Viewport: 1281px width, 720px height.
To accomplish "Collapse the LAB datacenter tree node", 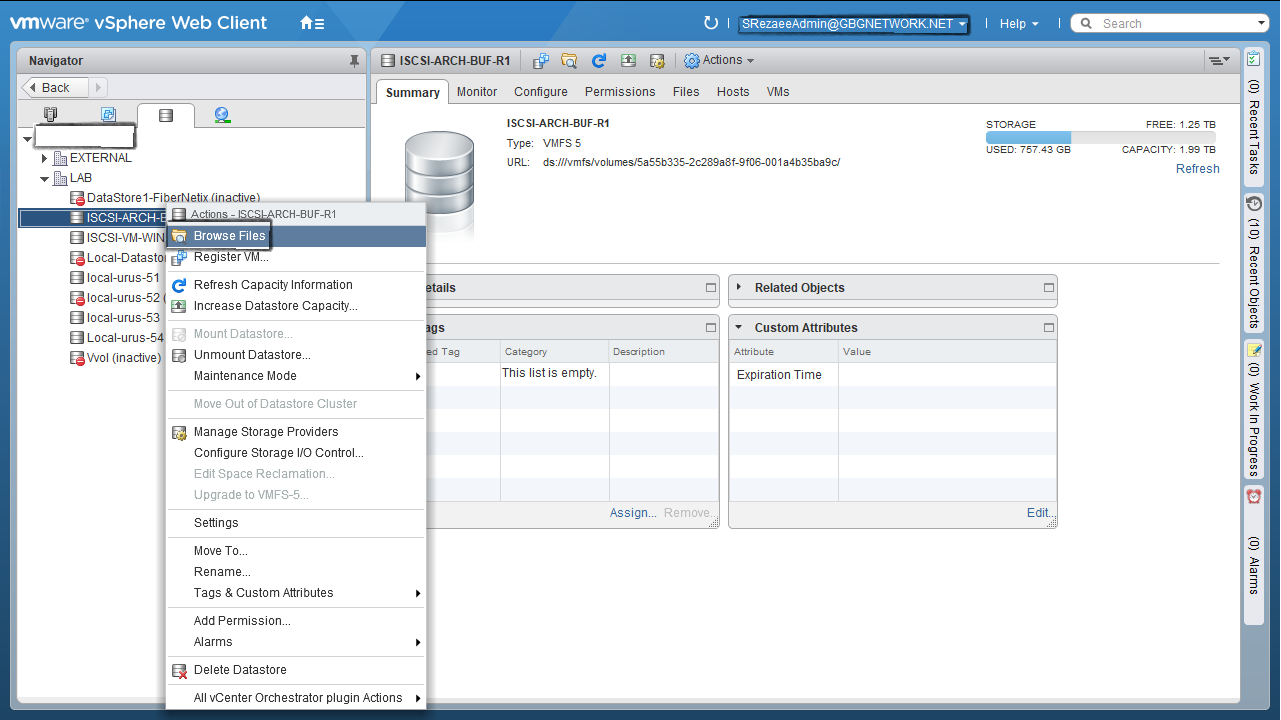I will click(x=44, y=178).
